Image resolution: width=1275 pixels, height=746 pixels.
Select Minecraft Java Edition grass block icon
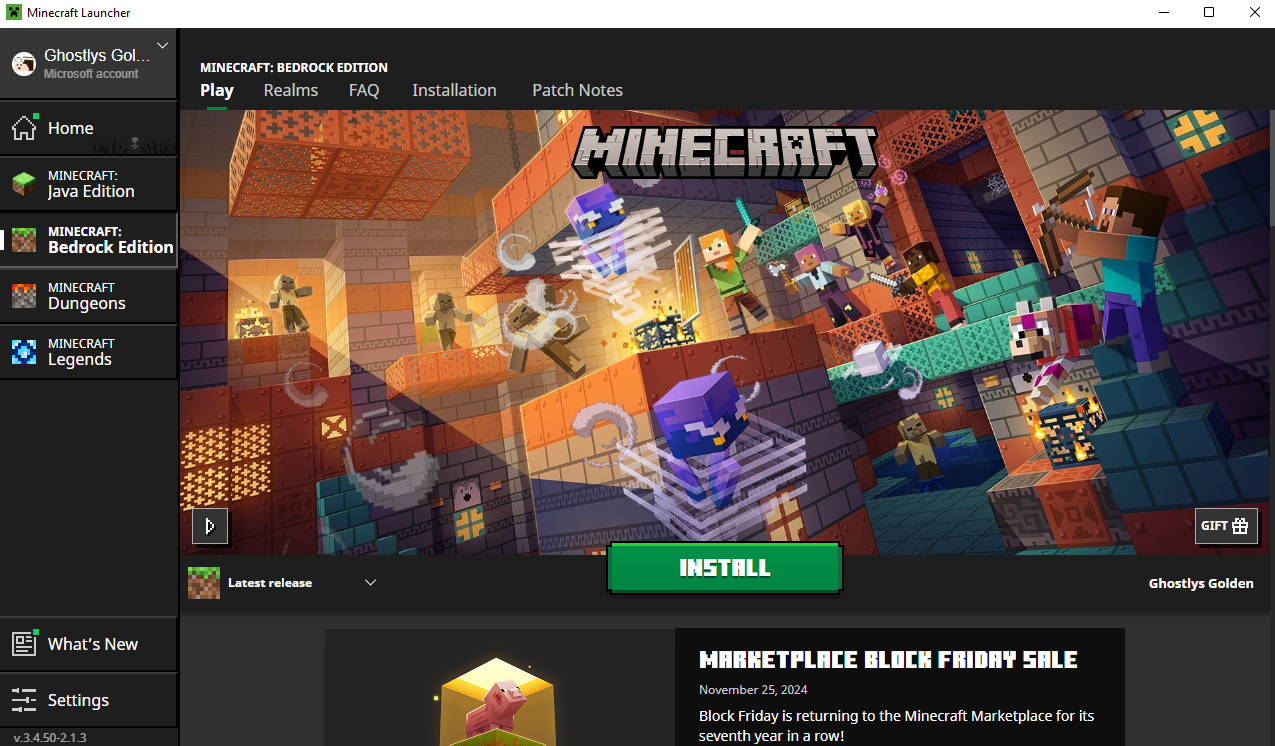(24, 184)
